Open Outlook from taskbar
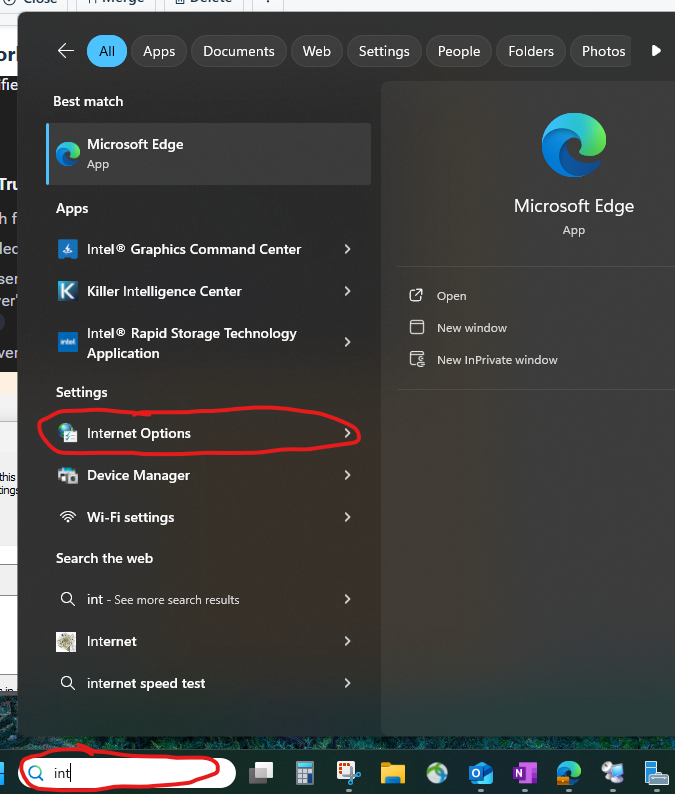This screenshot has height=794, width=675. tap(481, 773)
